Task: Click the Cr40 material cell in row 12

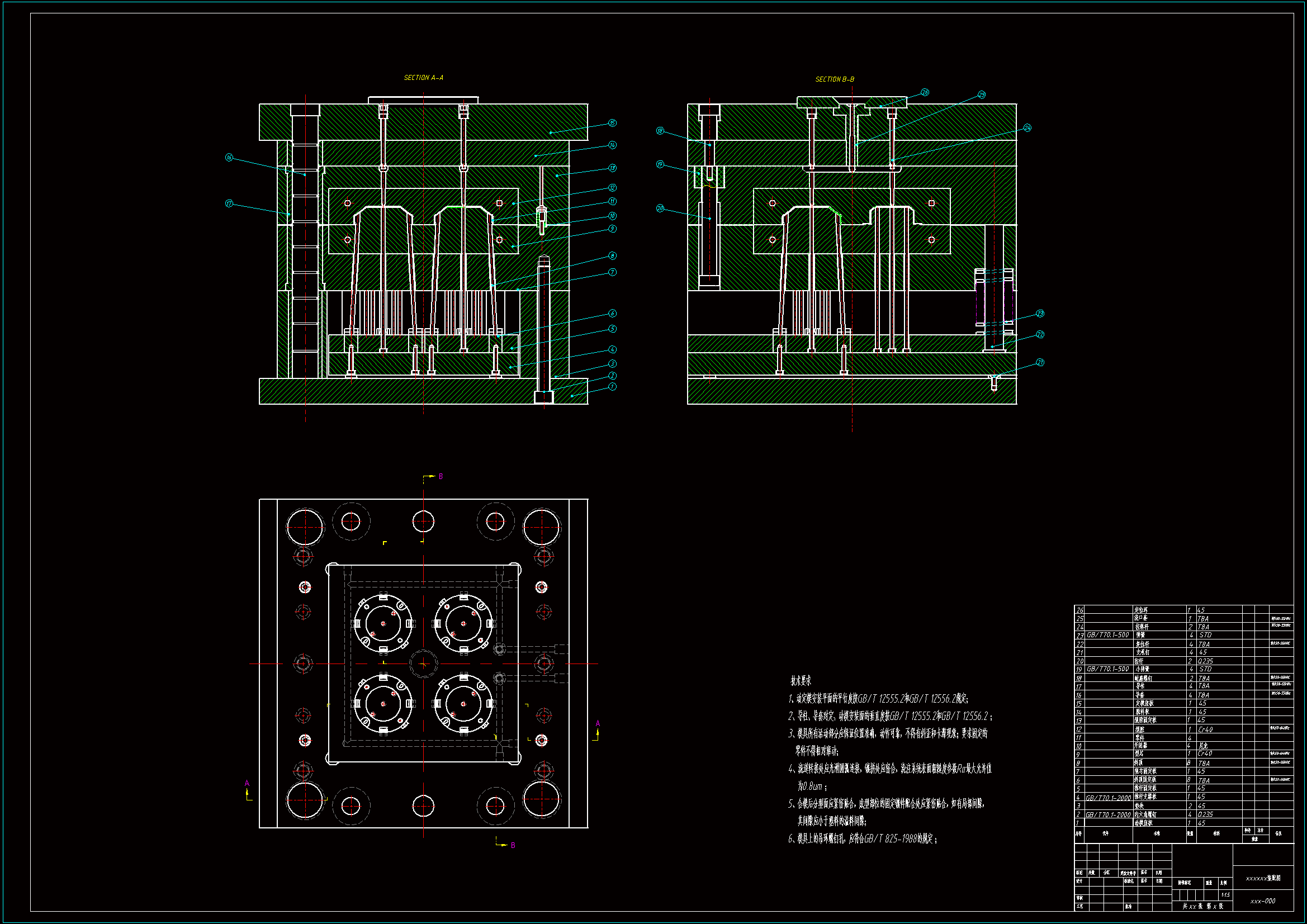Action: point(1205,729)
